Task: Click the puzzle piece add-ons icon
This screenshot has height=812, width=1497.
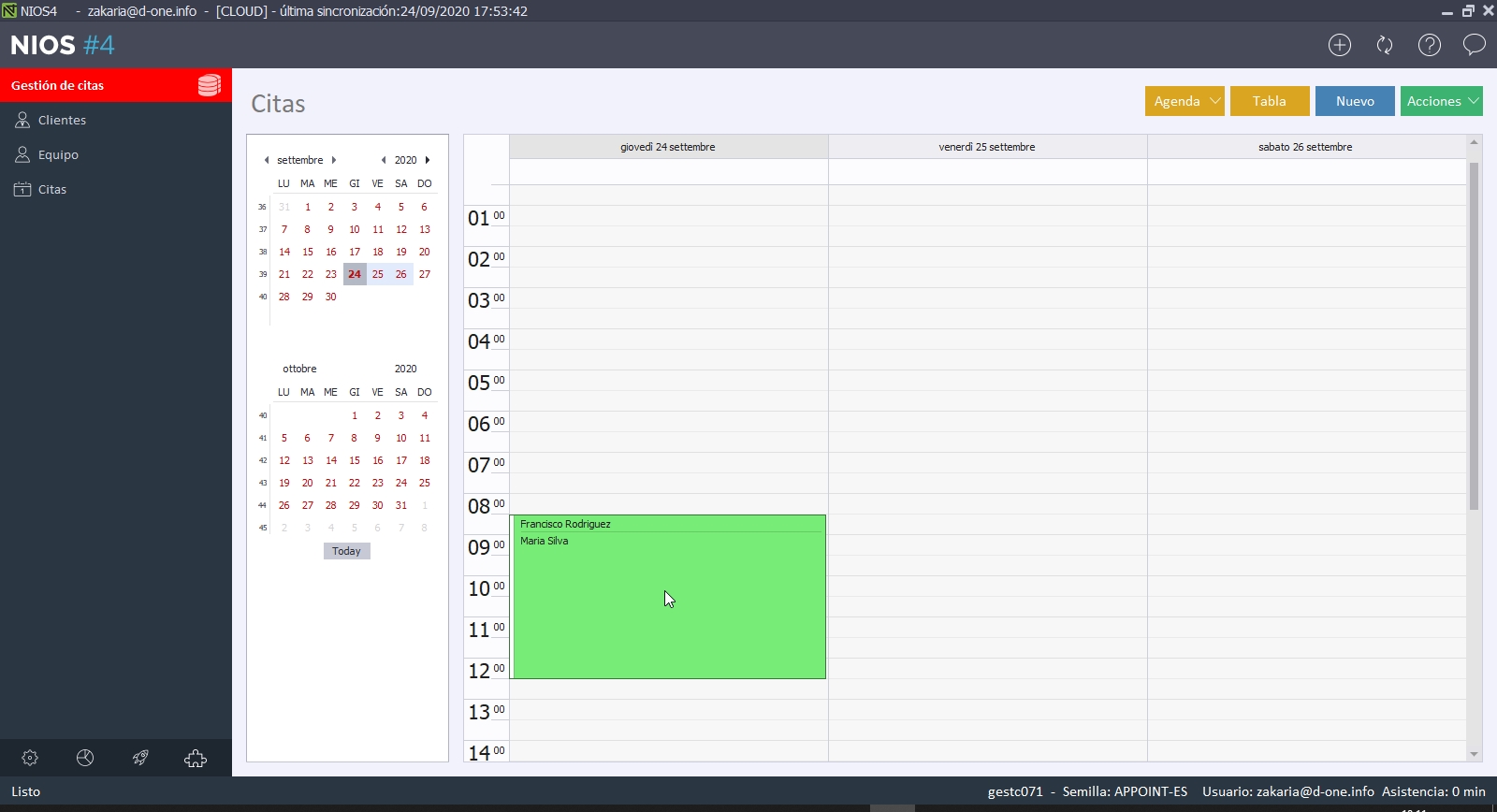Action: point(196,758)
